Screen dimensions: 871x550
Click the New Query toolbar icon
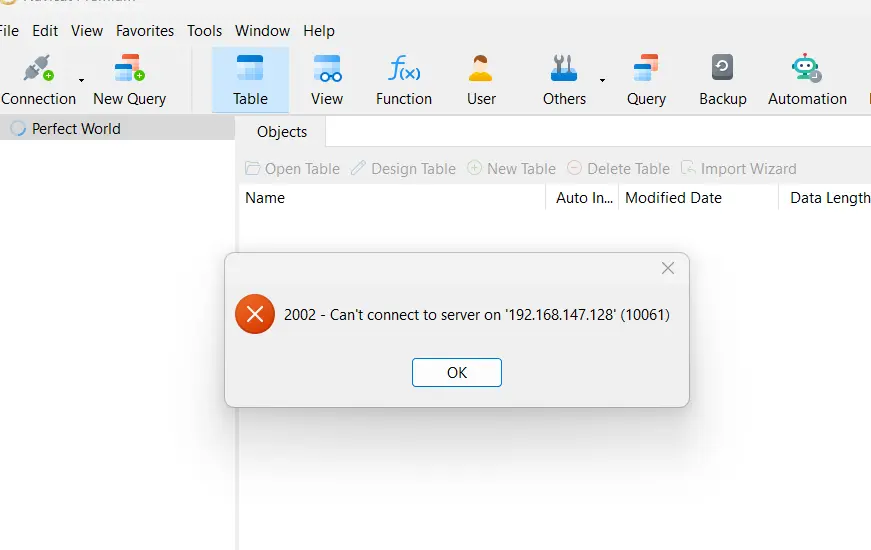pos(129,68)
